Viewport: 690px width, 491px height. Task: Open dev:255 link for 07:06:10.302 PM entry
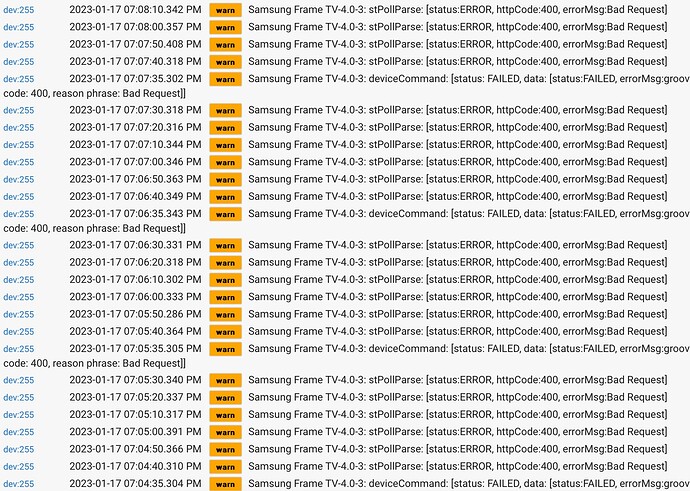tap(18, 280)
